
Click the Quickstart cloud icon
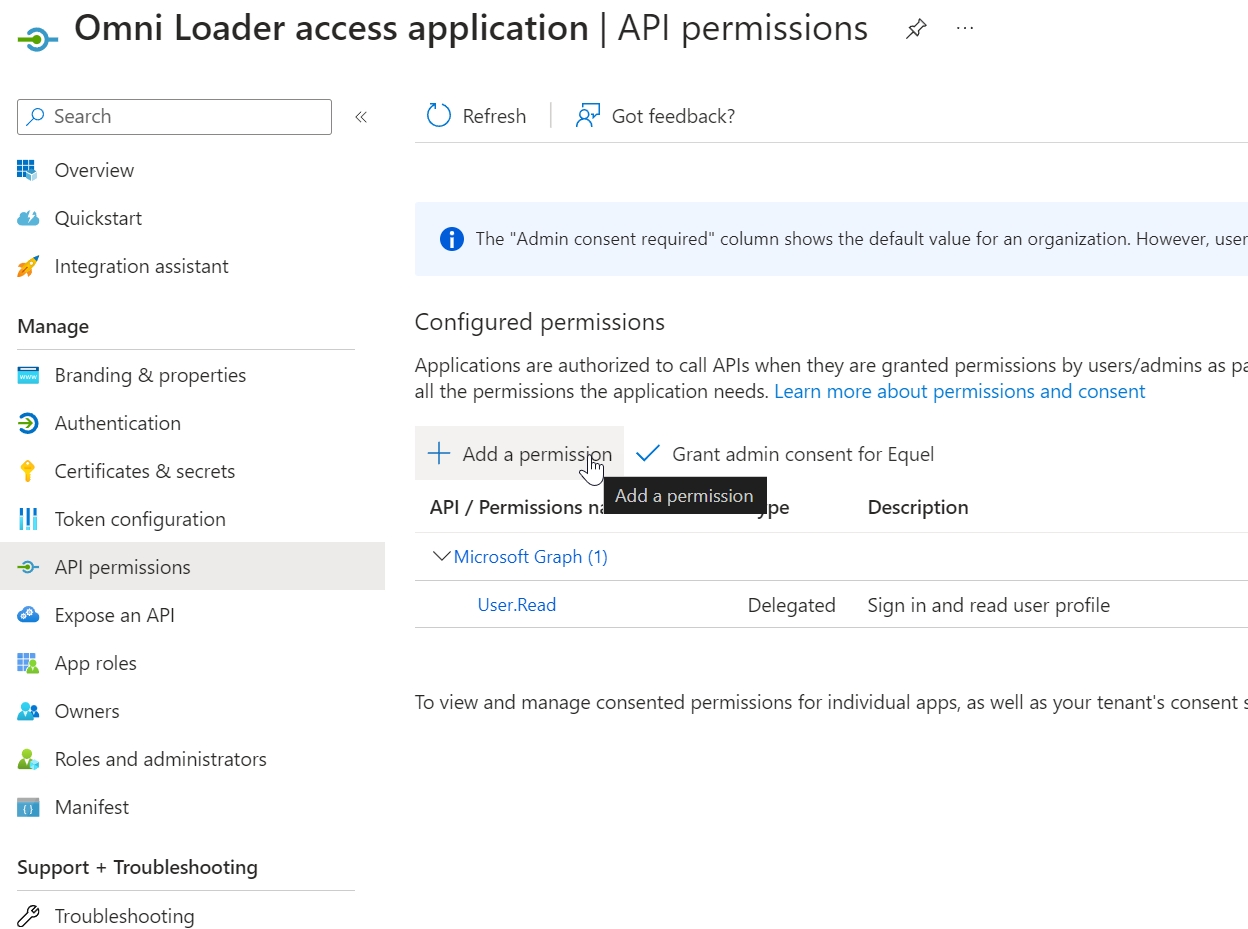coord(28,218)
